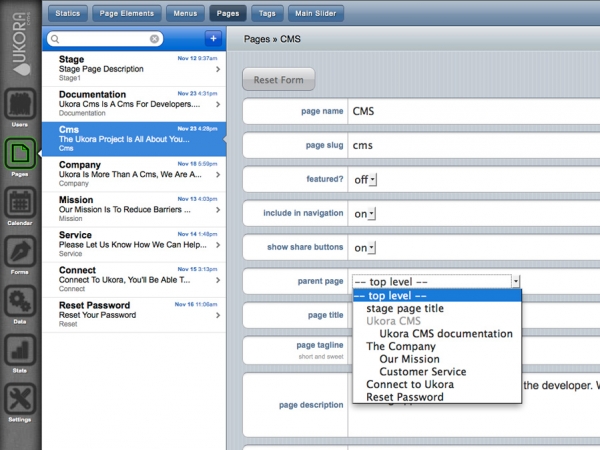Select the Pages sidebar icon

coord(20,153)
